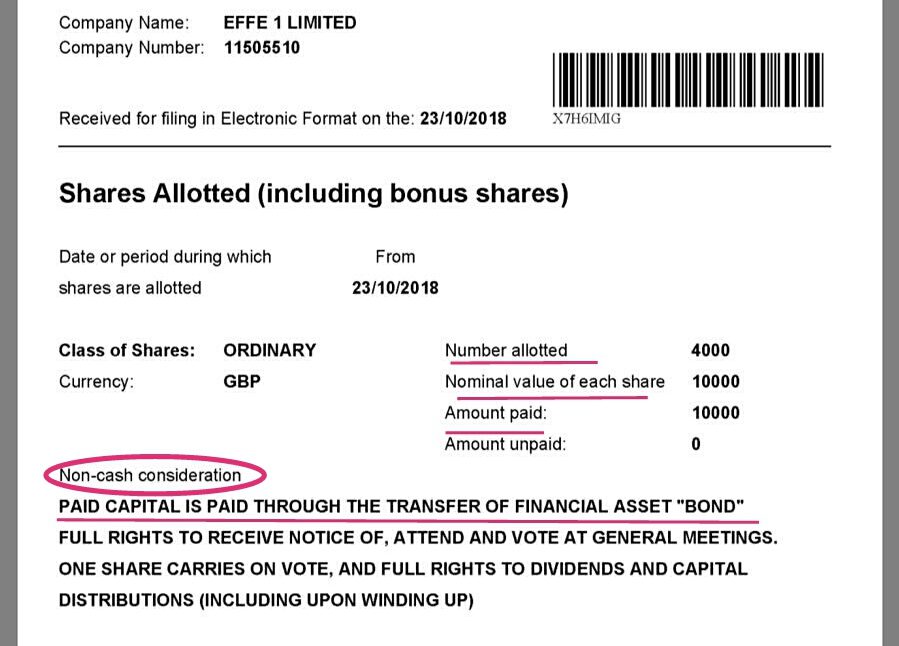Click the underlined Number allotted label
The width and height of the screenshot is (899, 646).
coord(506,350)
